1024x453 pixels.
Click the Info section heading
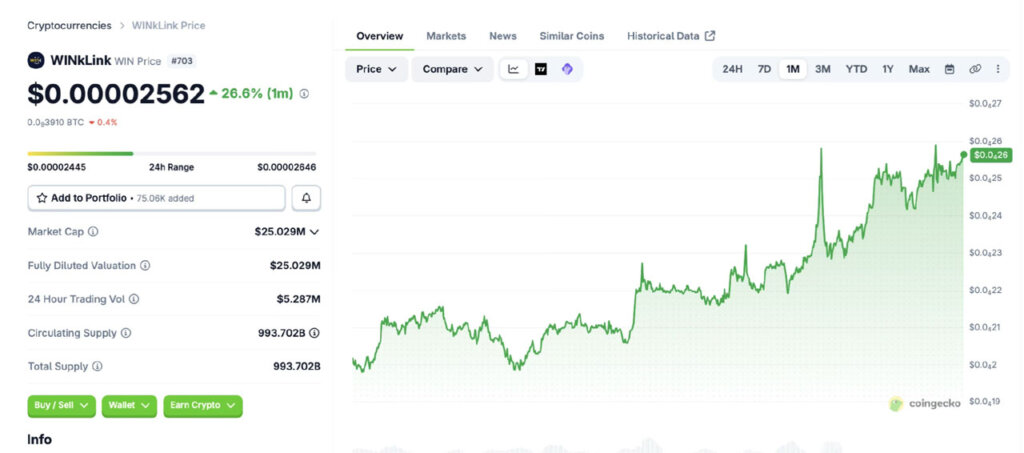click(39, 439)
